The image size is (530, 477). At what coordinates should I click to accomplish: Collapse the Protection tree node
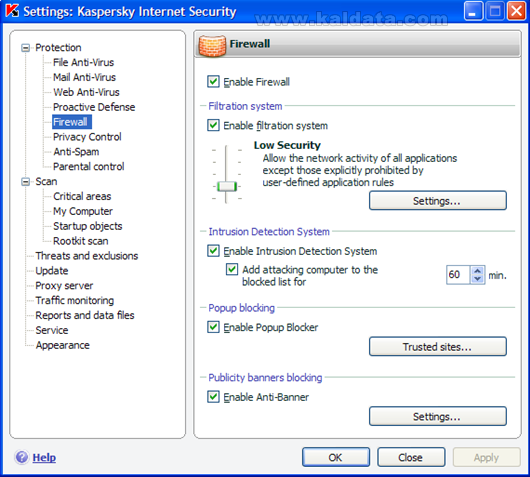[25, 48]
